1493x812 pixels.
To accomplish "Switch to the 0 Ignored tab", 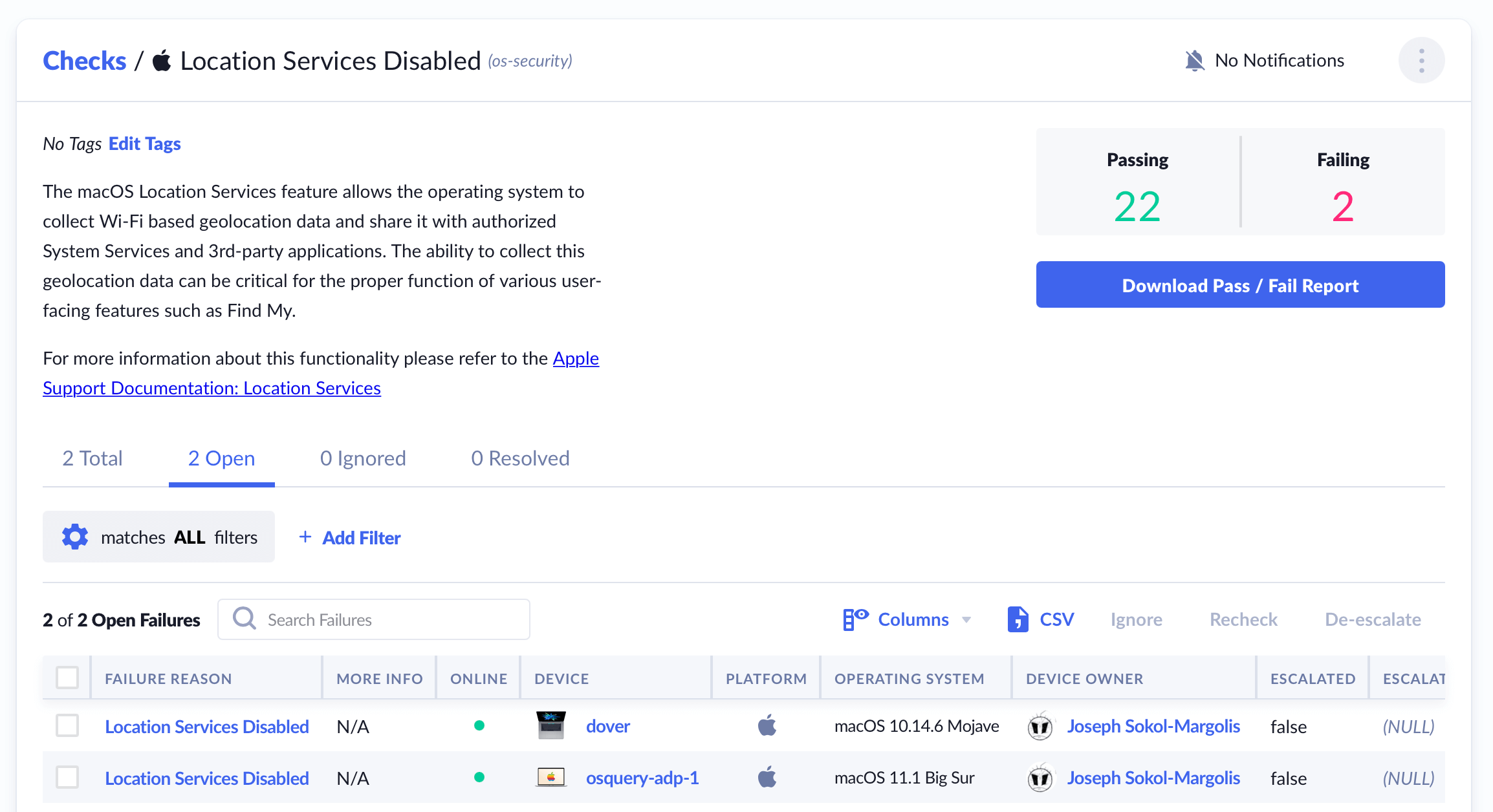I will point(363,458).
